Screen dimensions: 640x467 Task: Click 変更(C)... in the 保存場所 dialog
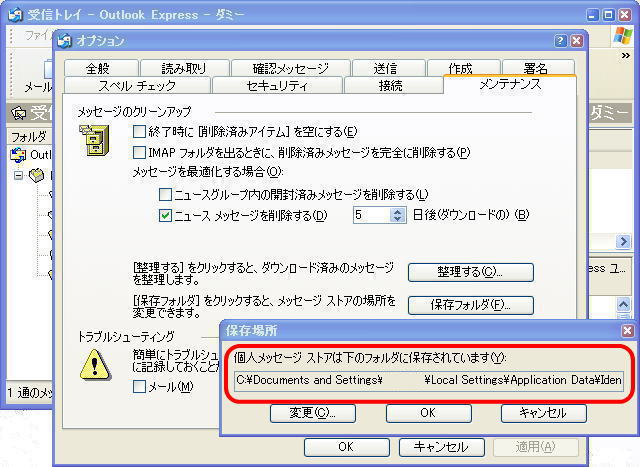coord(313,413)
